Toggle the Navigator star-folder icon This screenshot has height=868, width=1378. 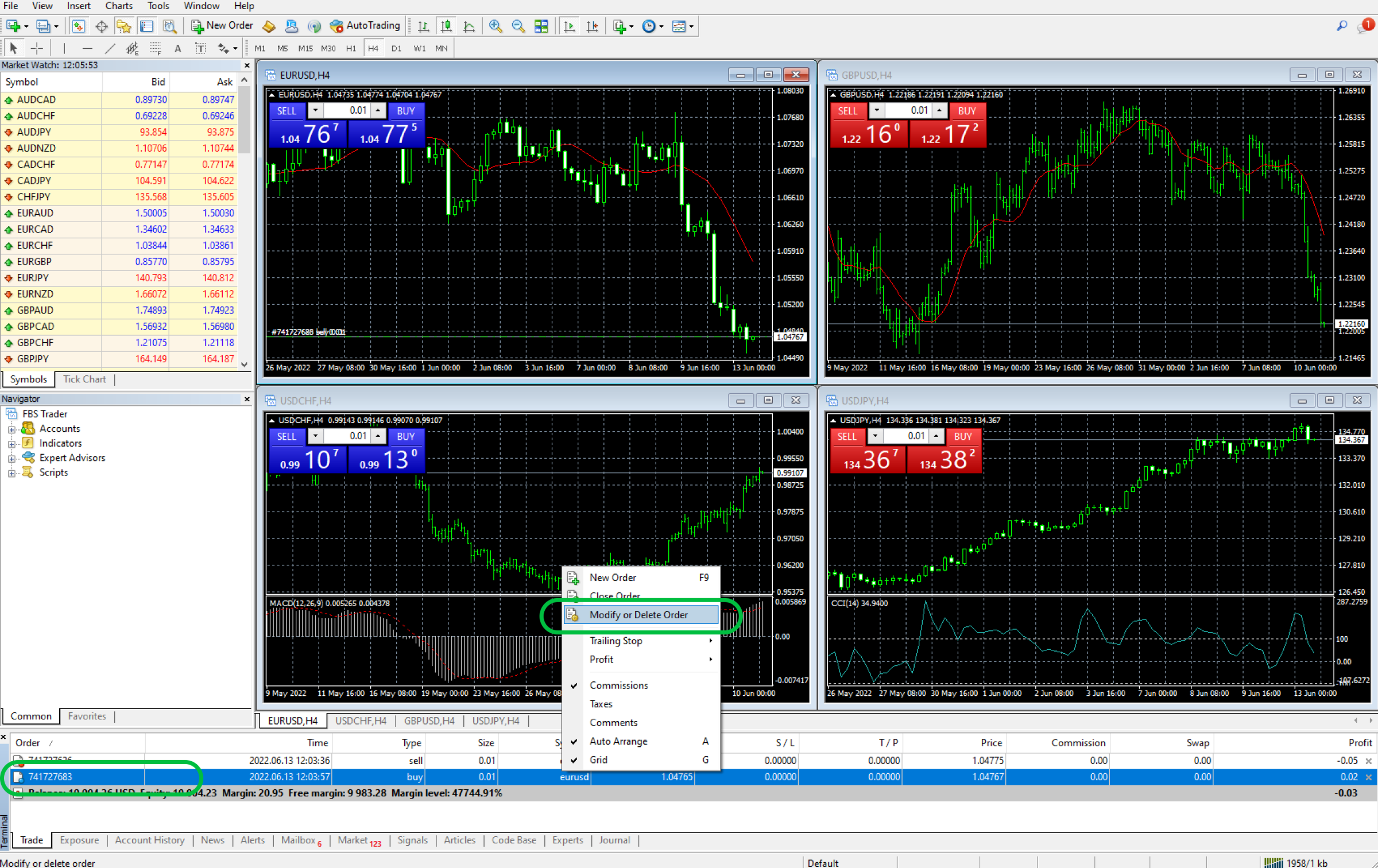point(123,26)
